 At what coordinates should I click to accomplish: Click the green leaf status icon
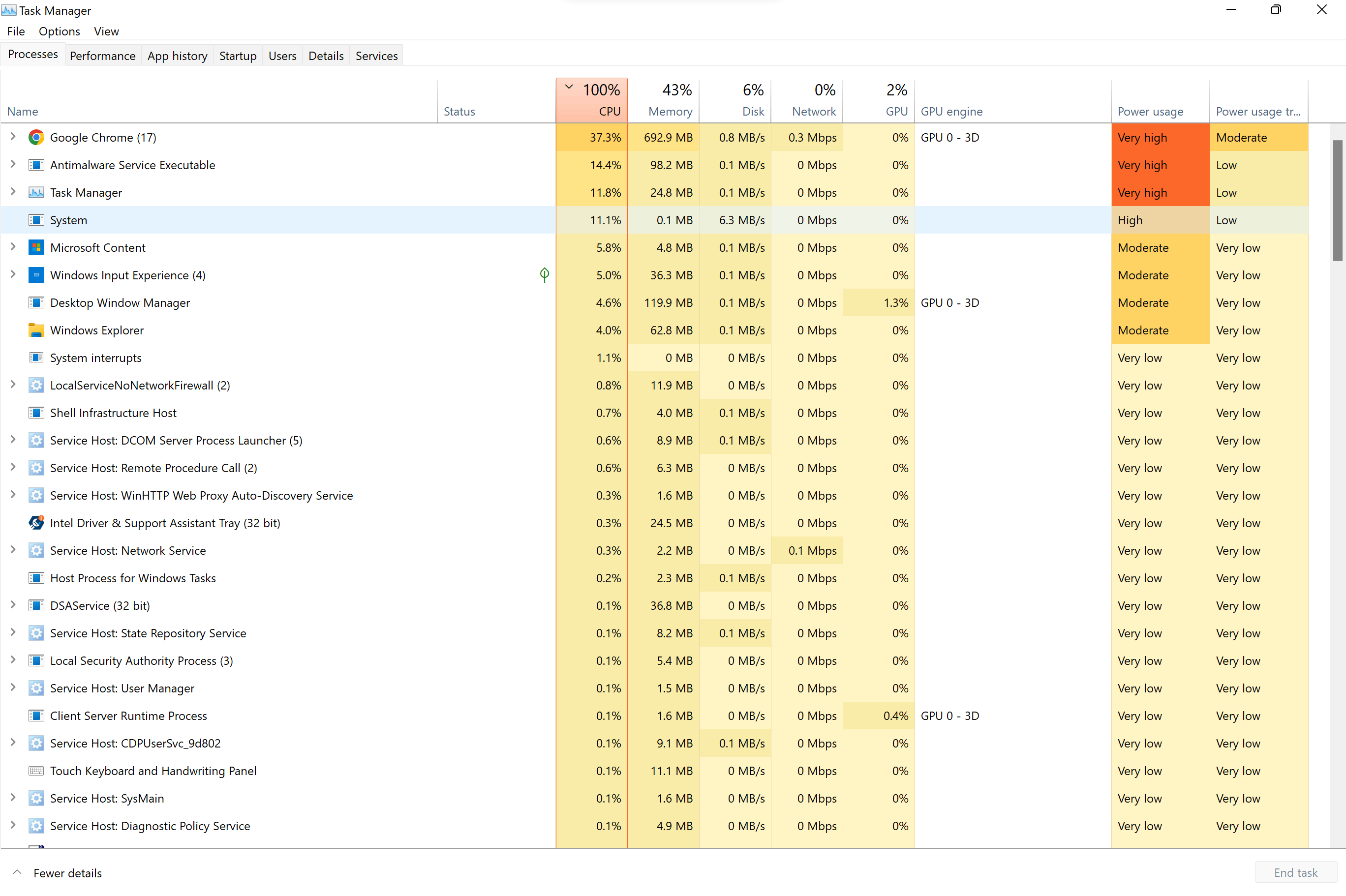click(544, 275)
